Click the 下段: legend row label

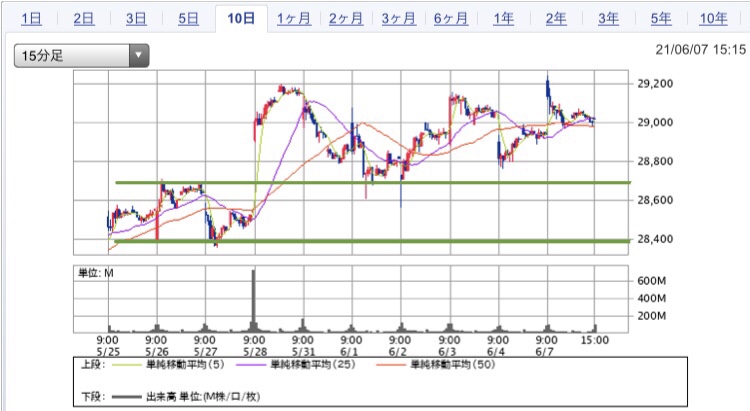[92, 397]
